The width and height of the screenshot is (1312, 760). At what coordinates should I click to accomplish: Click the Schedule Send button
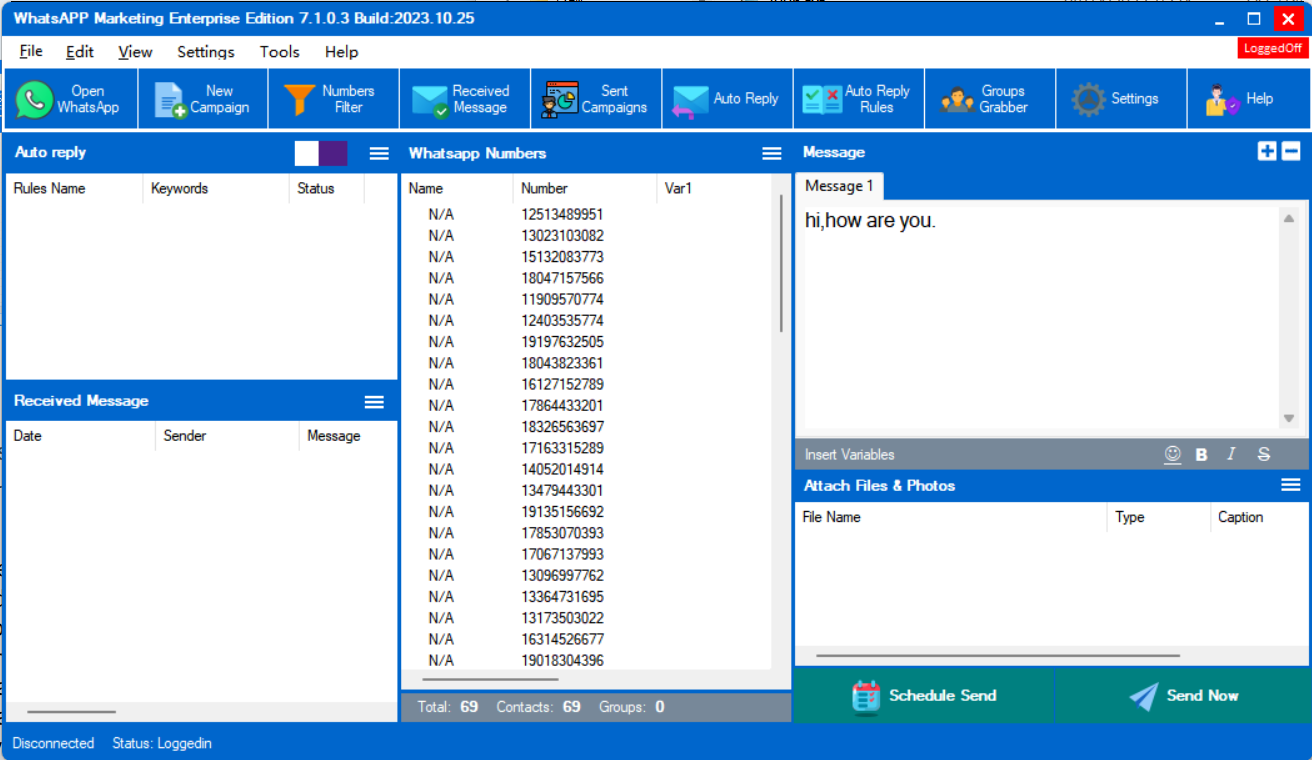pyautogui.click(x=923, y=696)
